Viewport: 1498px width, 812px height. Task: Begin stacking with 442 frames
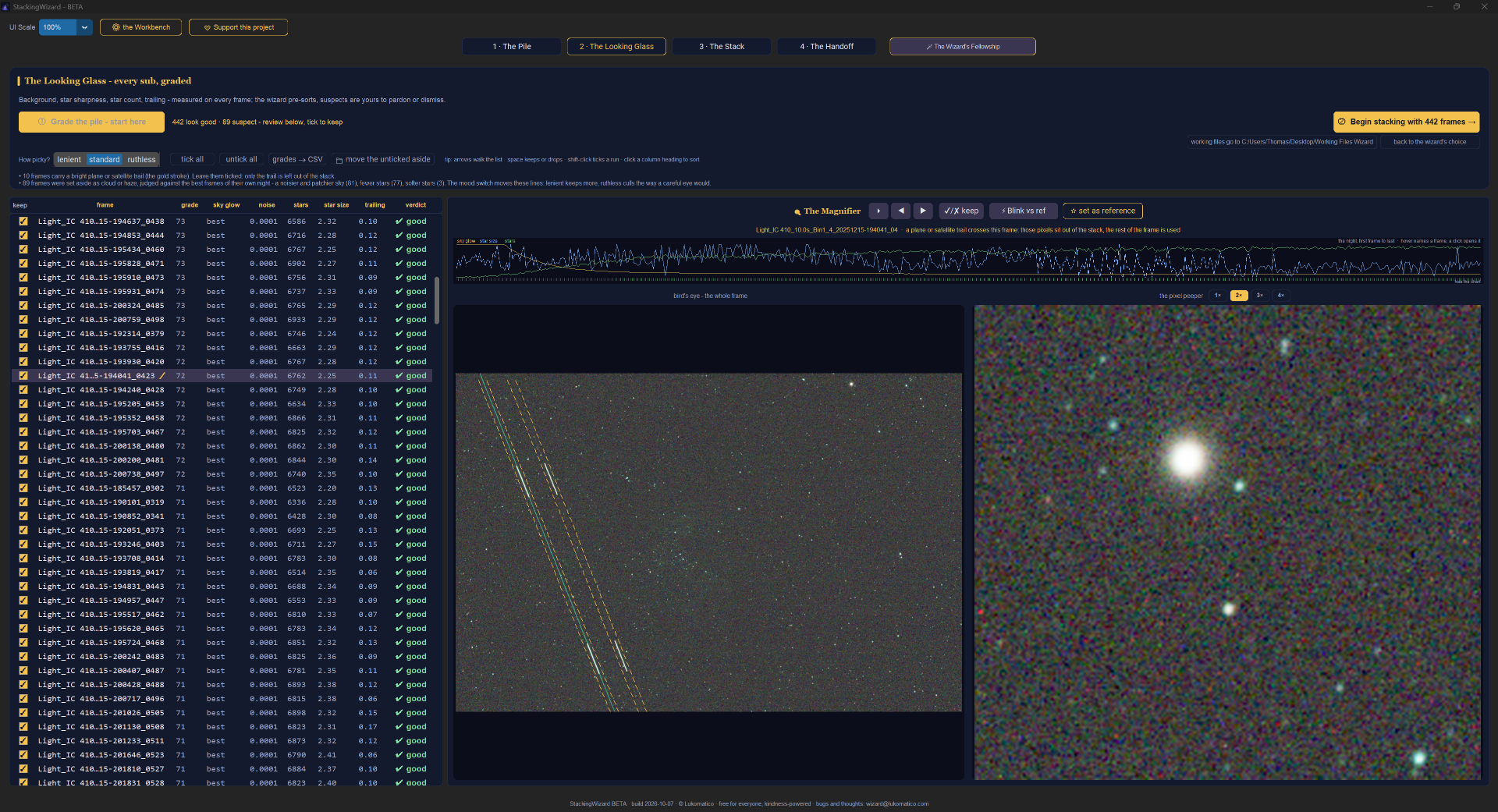click(1406, 122)
